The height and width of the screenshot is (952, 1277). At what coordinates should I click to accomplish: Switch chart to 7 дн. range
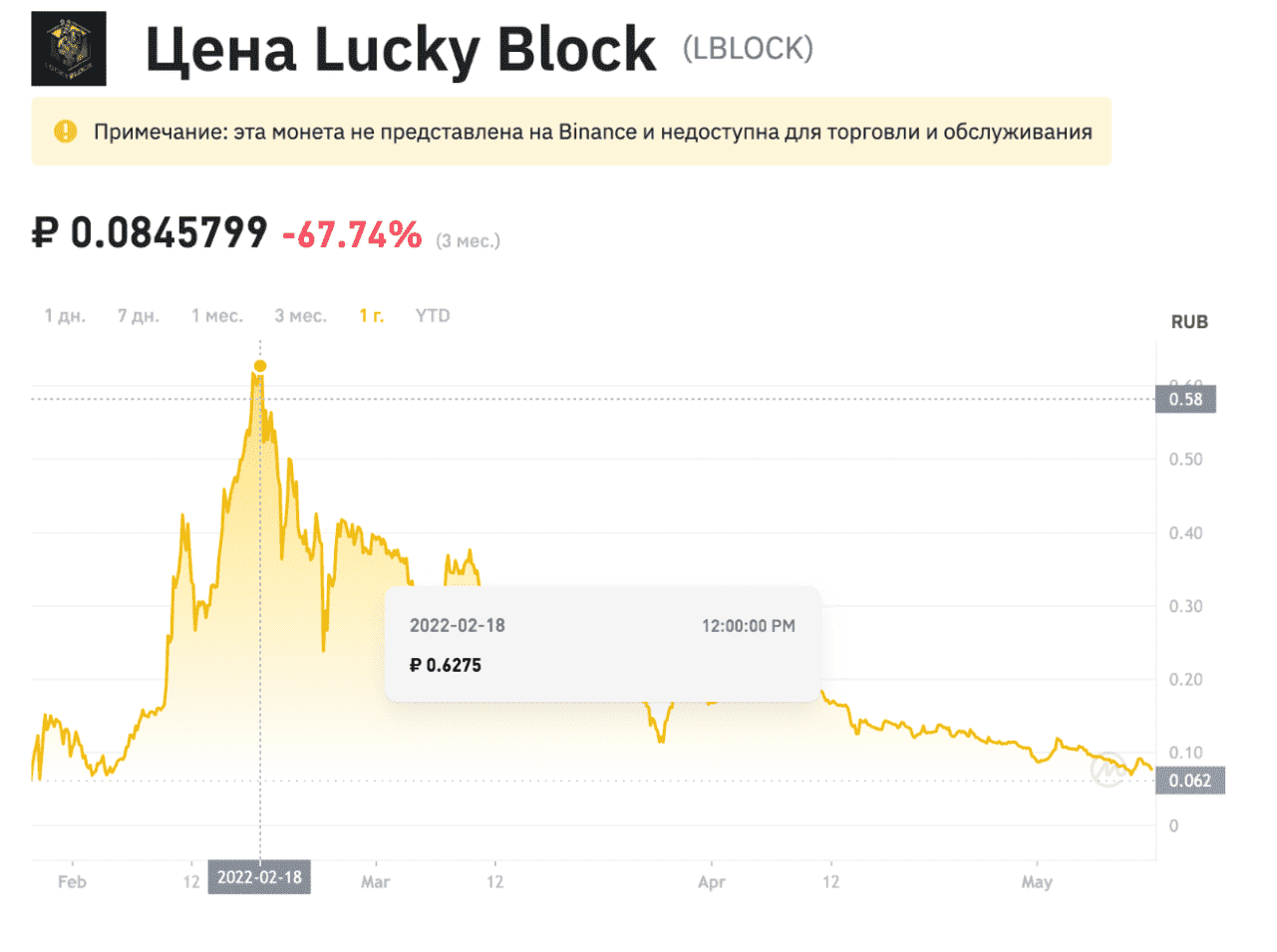coord(139,316)
